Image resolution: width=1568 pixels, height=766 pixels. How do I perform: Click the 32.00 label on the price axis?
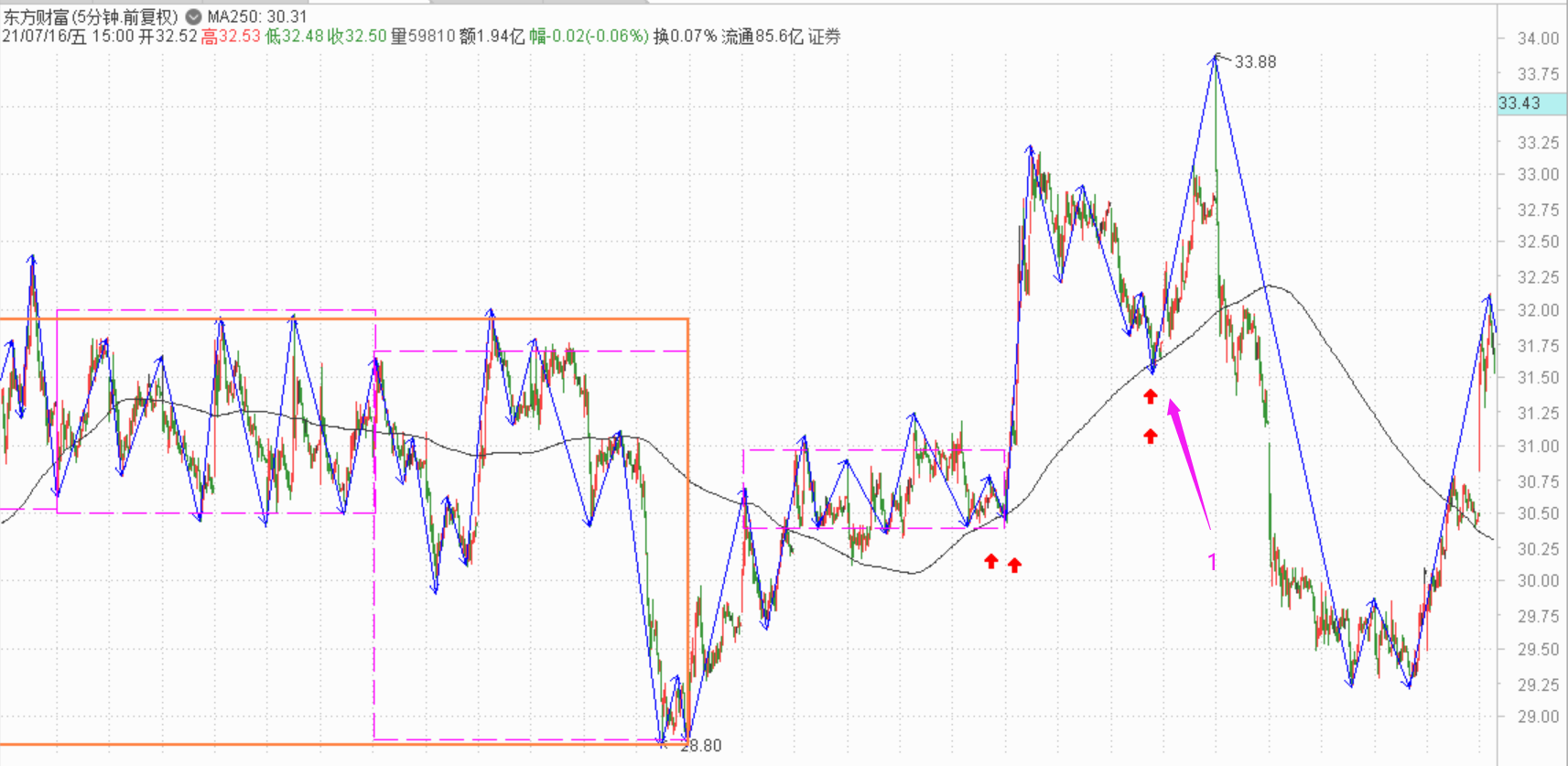pos(1538,310)
